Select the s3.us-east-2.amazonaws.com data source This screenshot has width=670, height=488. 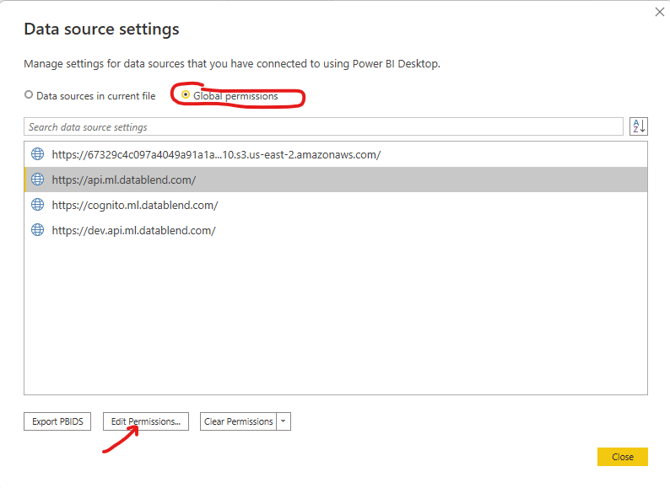tap(336, 154)
